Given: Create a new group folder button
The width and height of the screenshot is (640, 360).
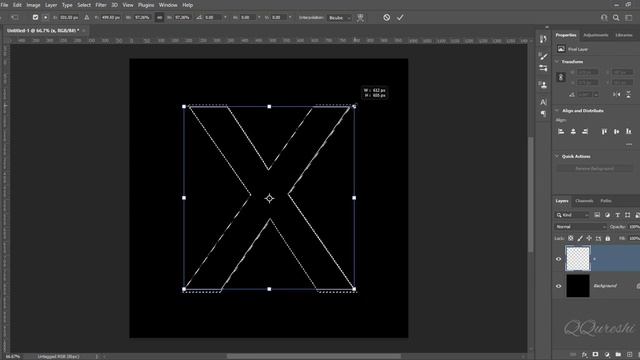Looking at the screenshot, I should 618,355.
